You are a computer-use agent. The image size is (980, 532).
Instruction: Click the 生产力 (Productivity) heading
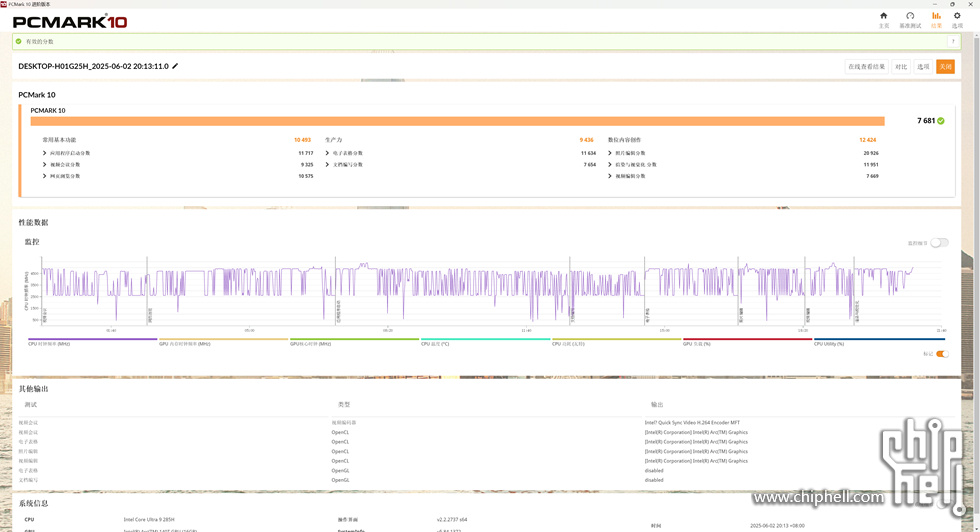point(334,140)
